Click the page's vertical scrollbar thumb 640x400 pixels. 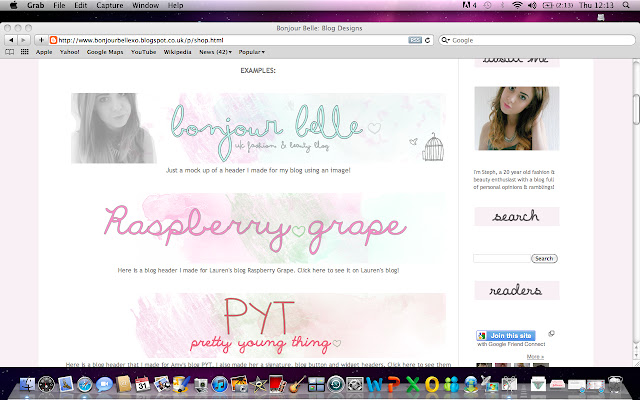(636, 109)
